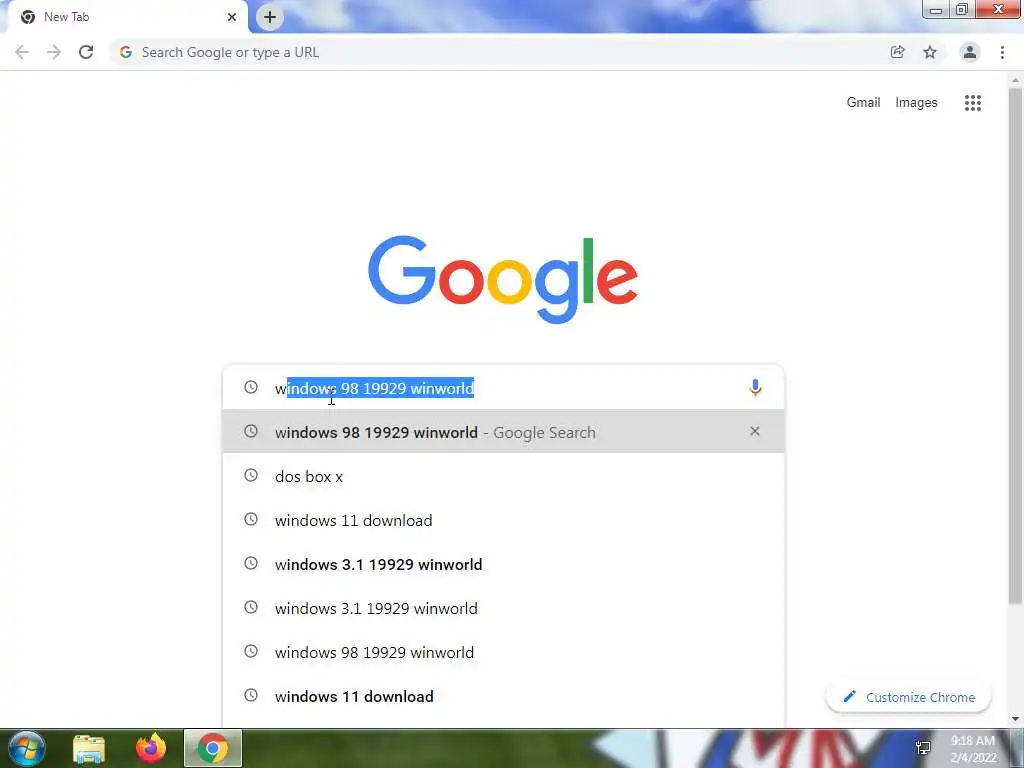Viewport: 1024px width, 768px height.
Task: Select highlighted 'windows 98 19929 winworld - Google Search' suggestion
Action: pyautogui.click(x=503, y=432)
